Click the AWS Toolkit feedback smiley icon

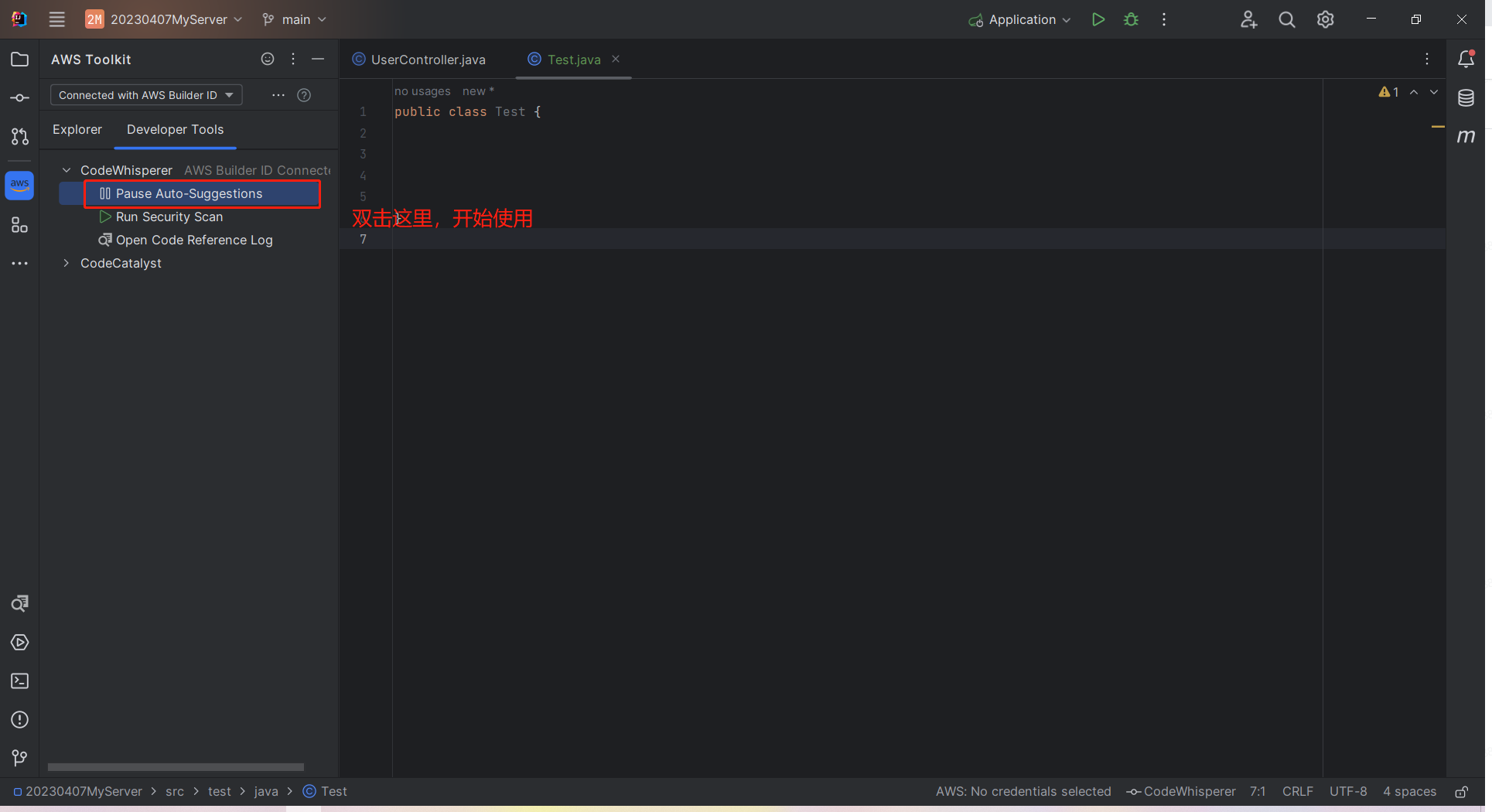(x=268, y=59)
